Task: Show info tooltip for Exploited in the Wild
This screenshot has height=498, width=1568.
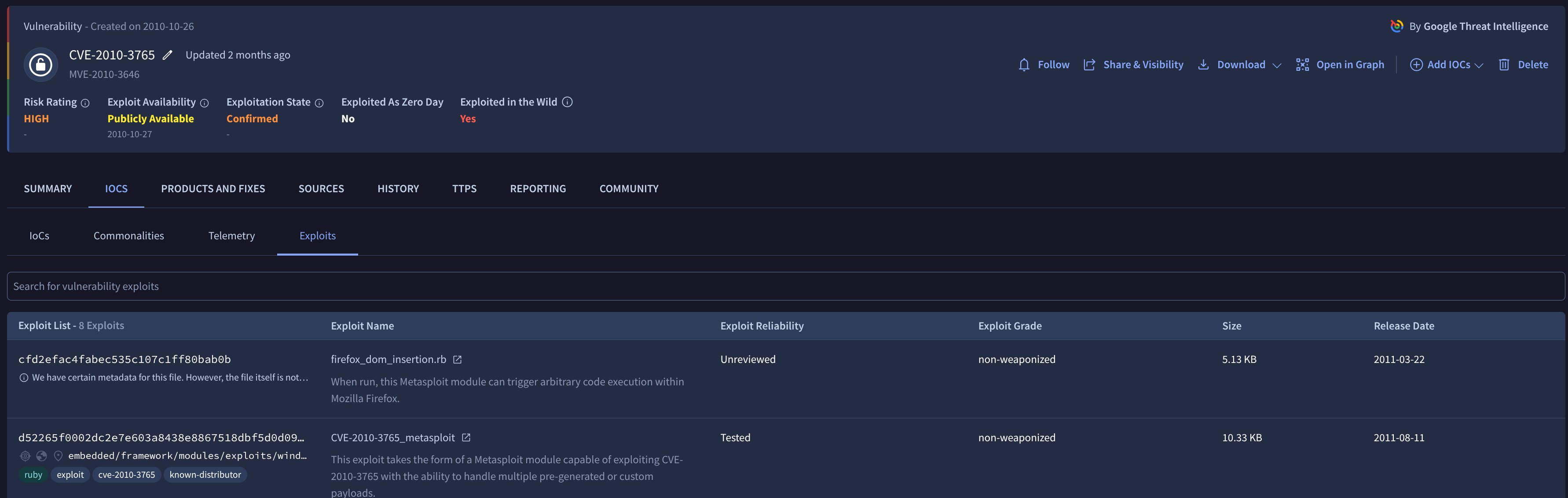Action: [567, 102]
